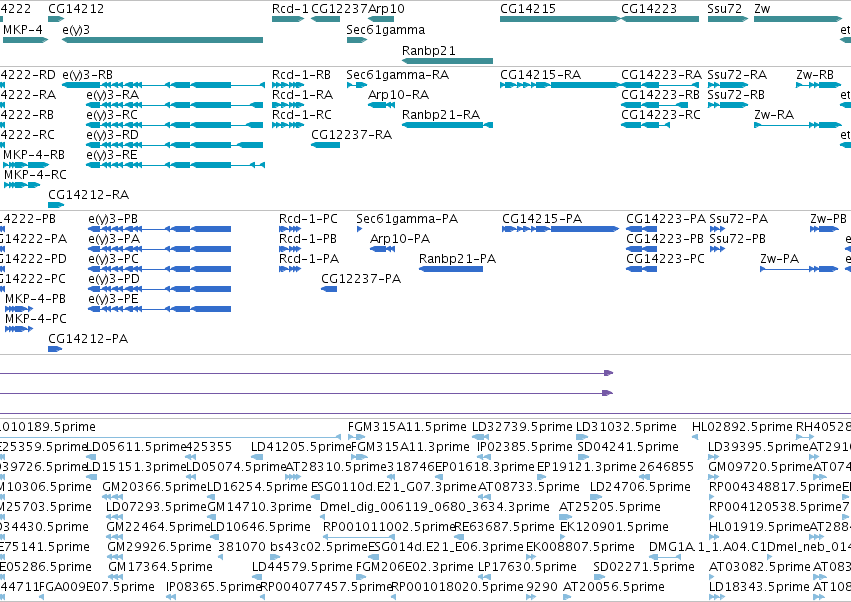Open transcript CG14212-RA
Viewport: 851px width, 602px height.
[56, 205]
